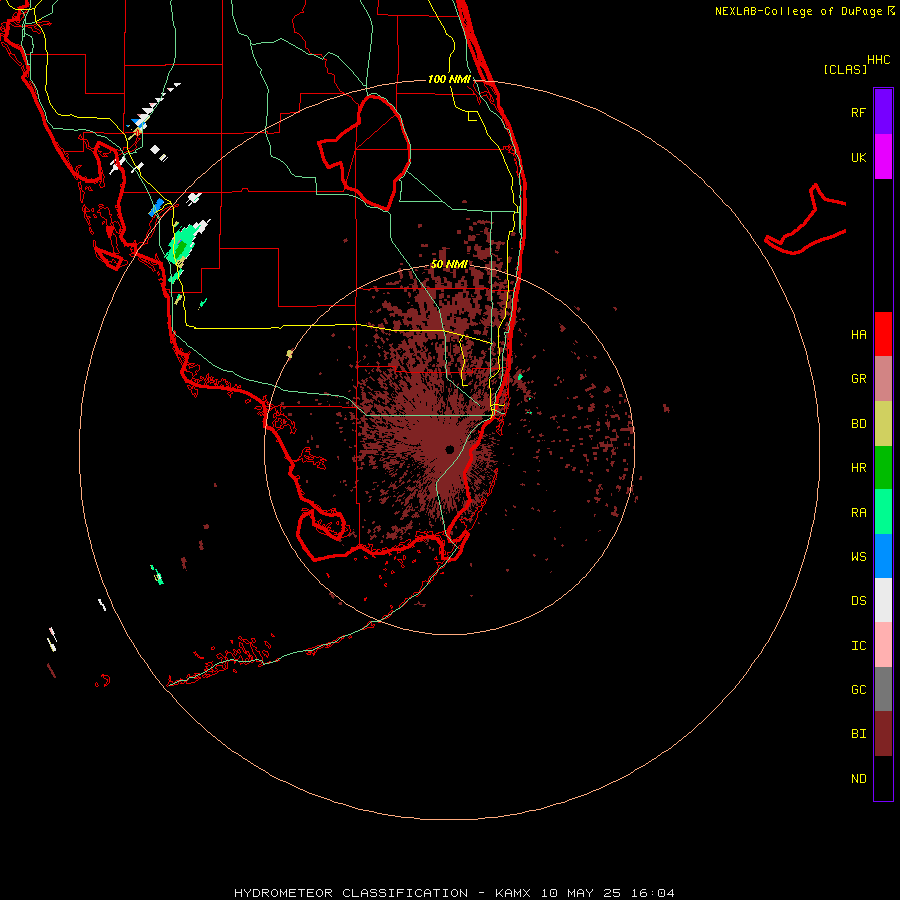Click the UK magenta legend swatch

click(x=883, y=157)
